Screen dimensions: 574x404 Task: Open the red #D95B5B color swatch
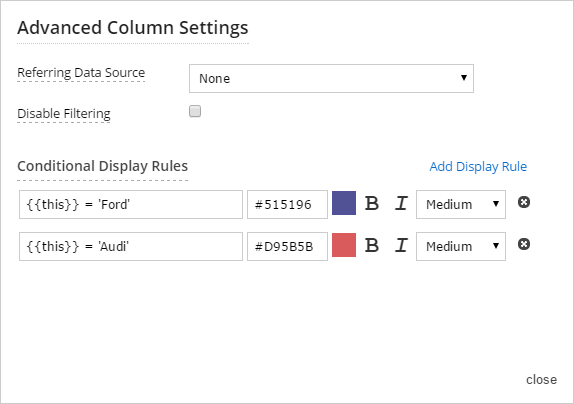click(x=344, y=245)
